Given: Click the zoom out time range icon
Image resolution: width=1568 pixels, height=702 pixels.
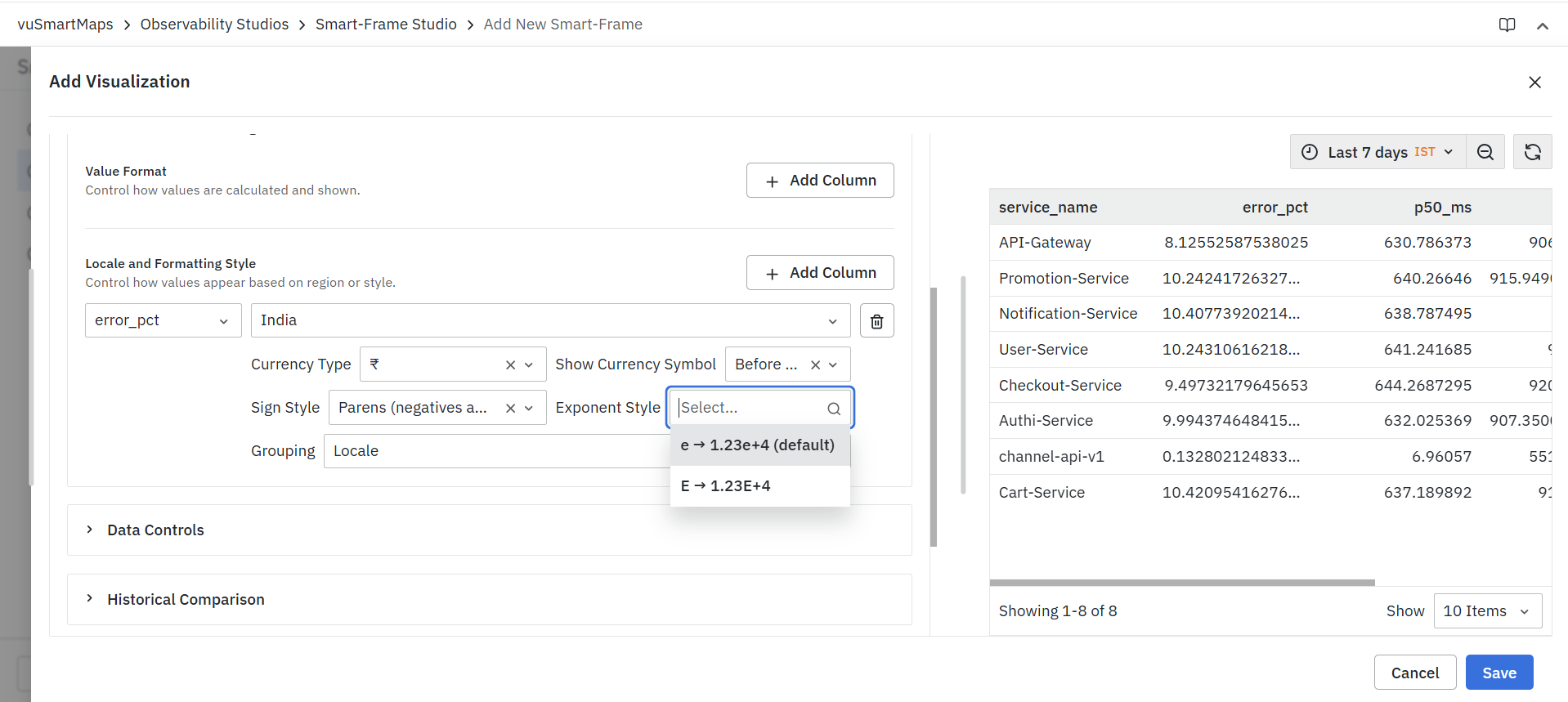Looking at the screenshot, I should [x=1485, y=152].
